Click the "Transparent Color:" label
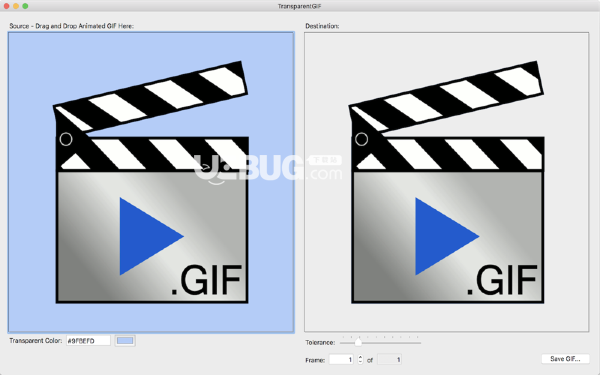Screen dimensions: 600x375 coord(36,341)
